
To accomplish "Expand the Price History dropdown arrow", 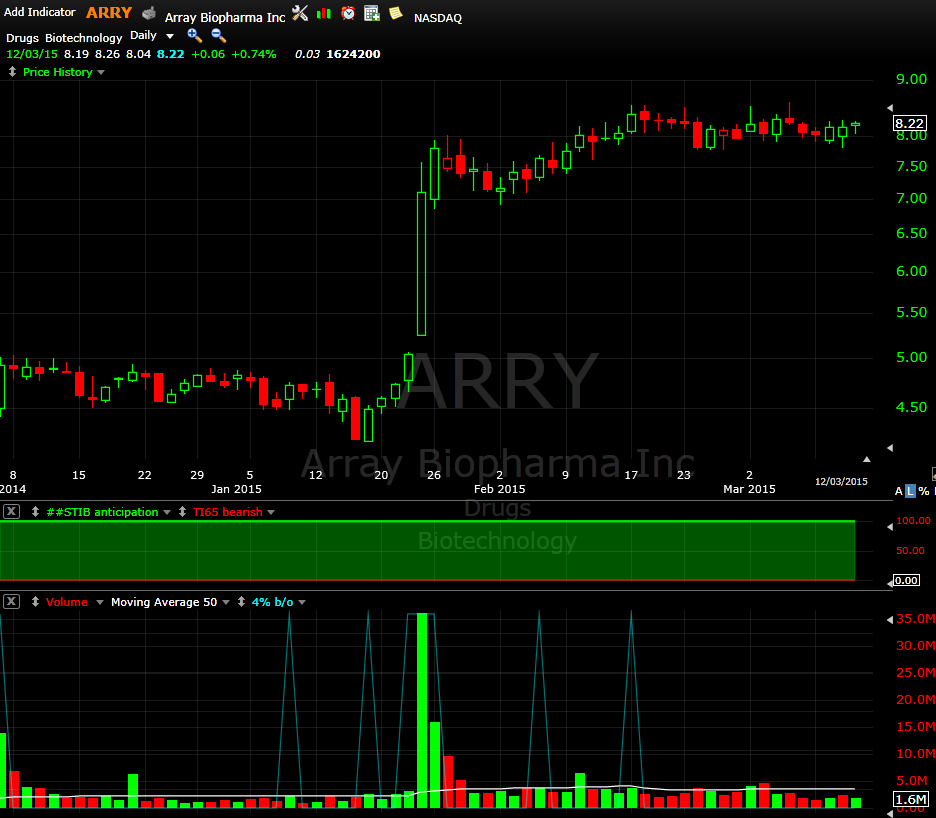I will (x=101, y=72).
